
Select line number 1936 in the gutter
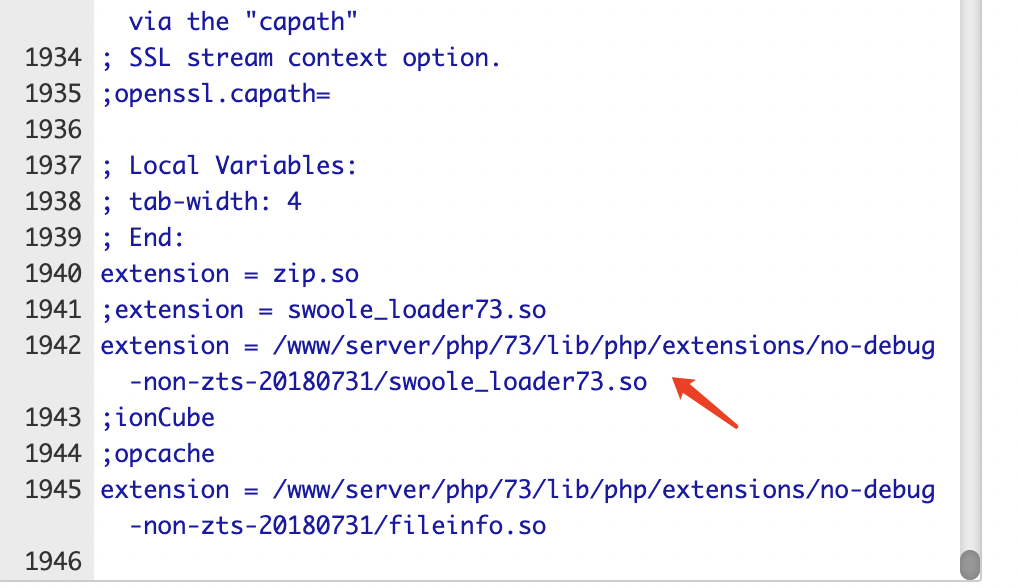(x=53, y=130)
